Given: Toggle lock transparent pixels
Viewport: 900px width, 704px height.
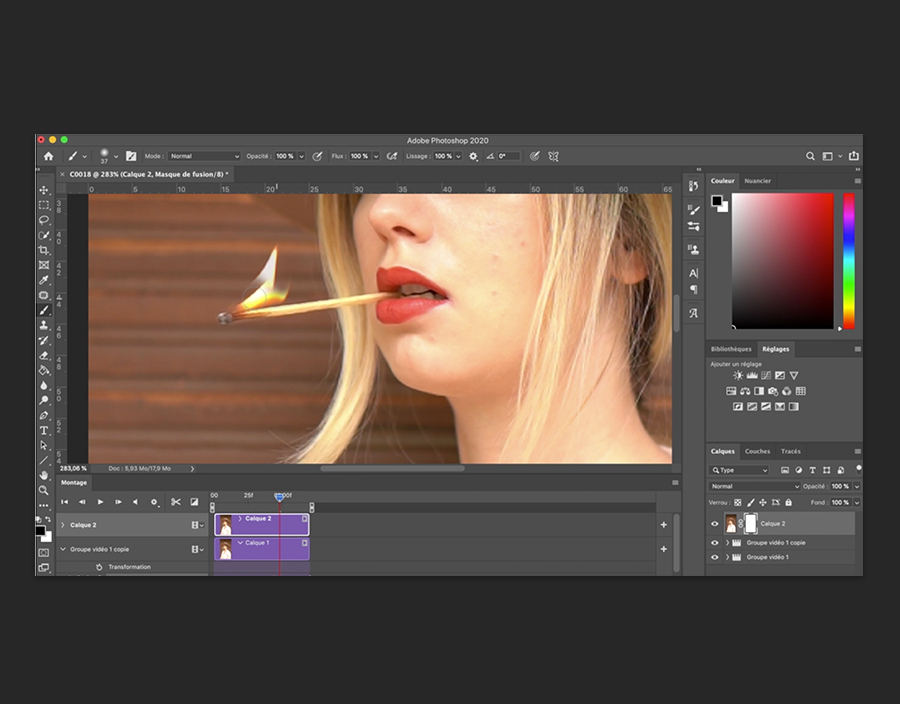Looking at the screenshot, I should pyautogui.click(x=738, y=503).
